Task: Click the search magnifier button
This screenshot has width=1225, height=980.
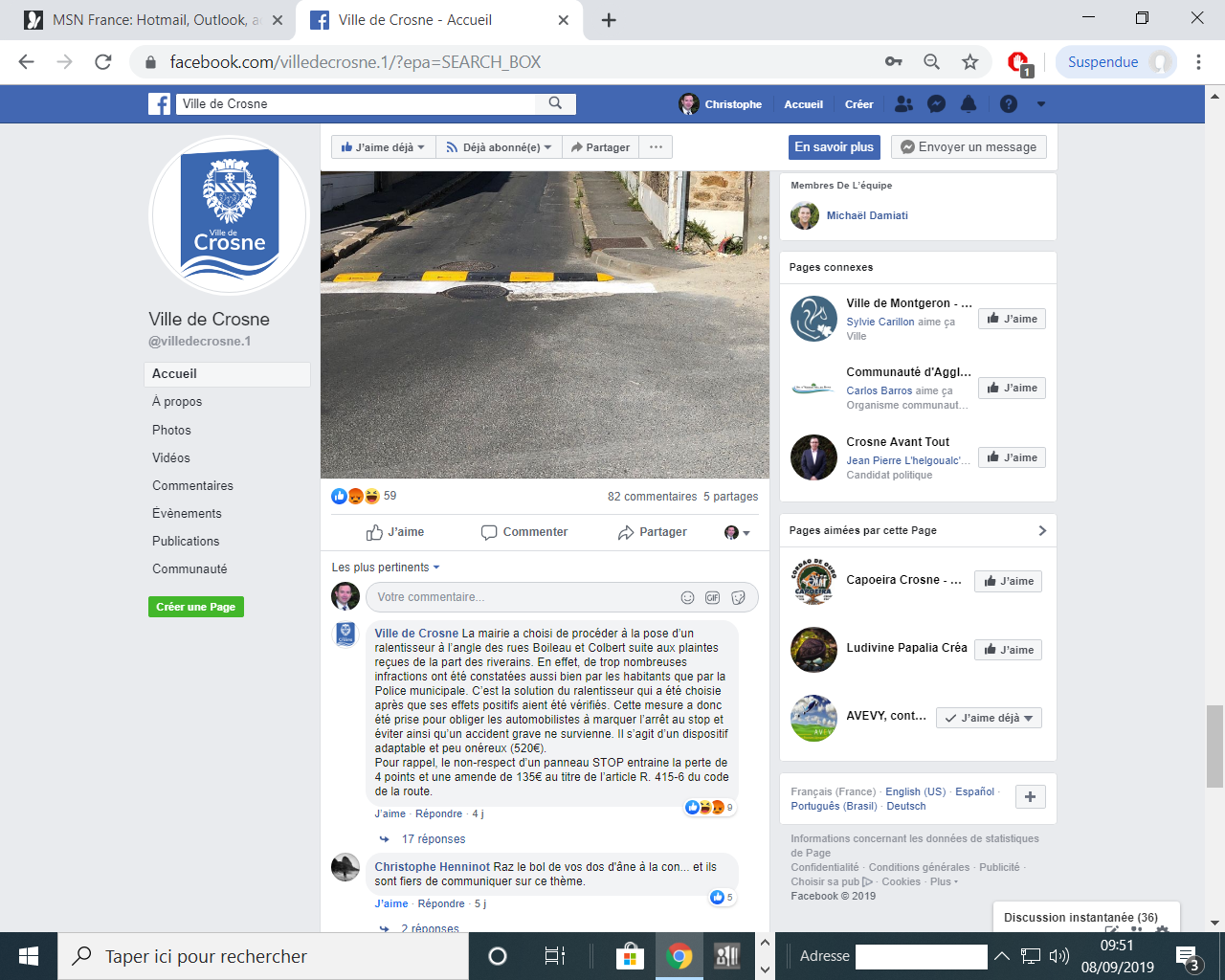Action: 555,103
